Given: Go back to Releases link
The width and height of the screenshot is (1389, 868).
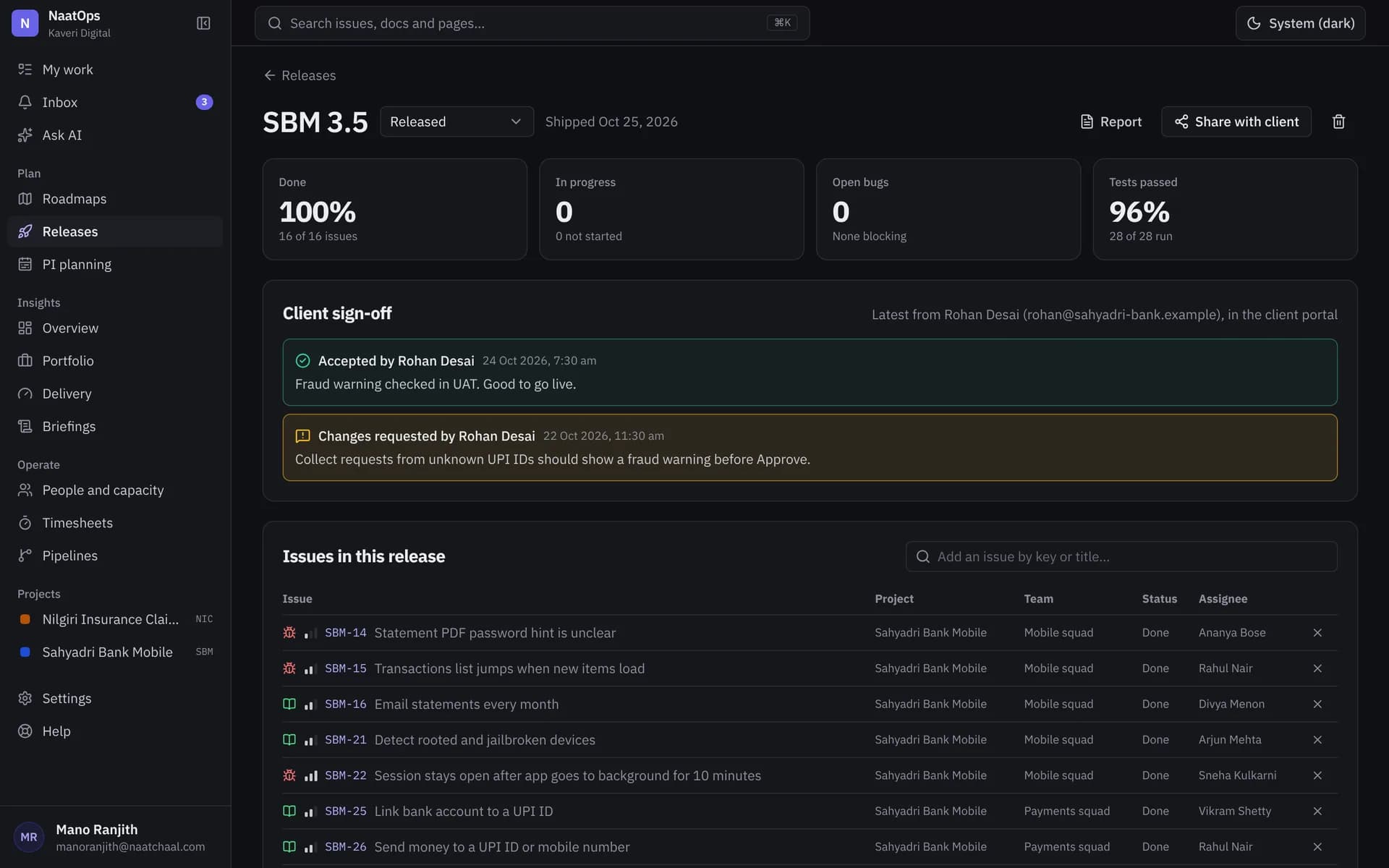Looking at the screenshot, I should coord(300,75).
